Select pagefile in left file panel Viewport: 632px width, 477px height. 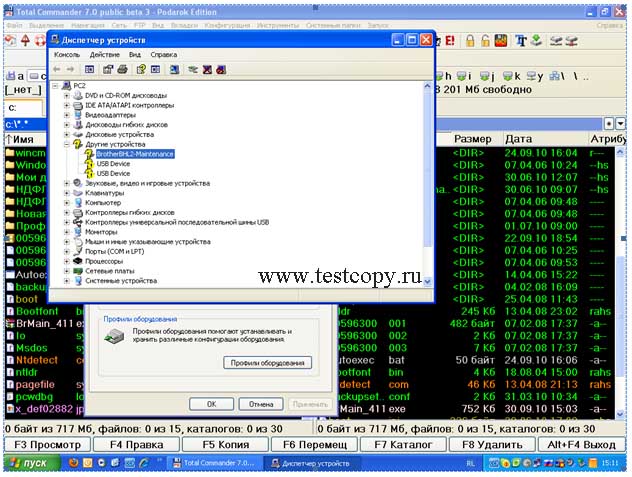35,385
